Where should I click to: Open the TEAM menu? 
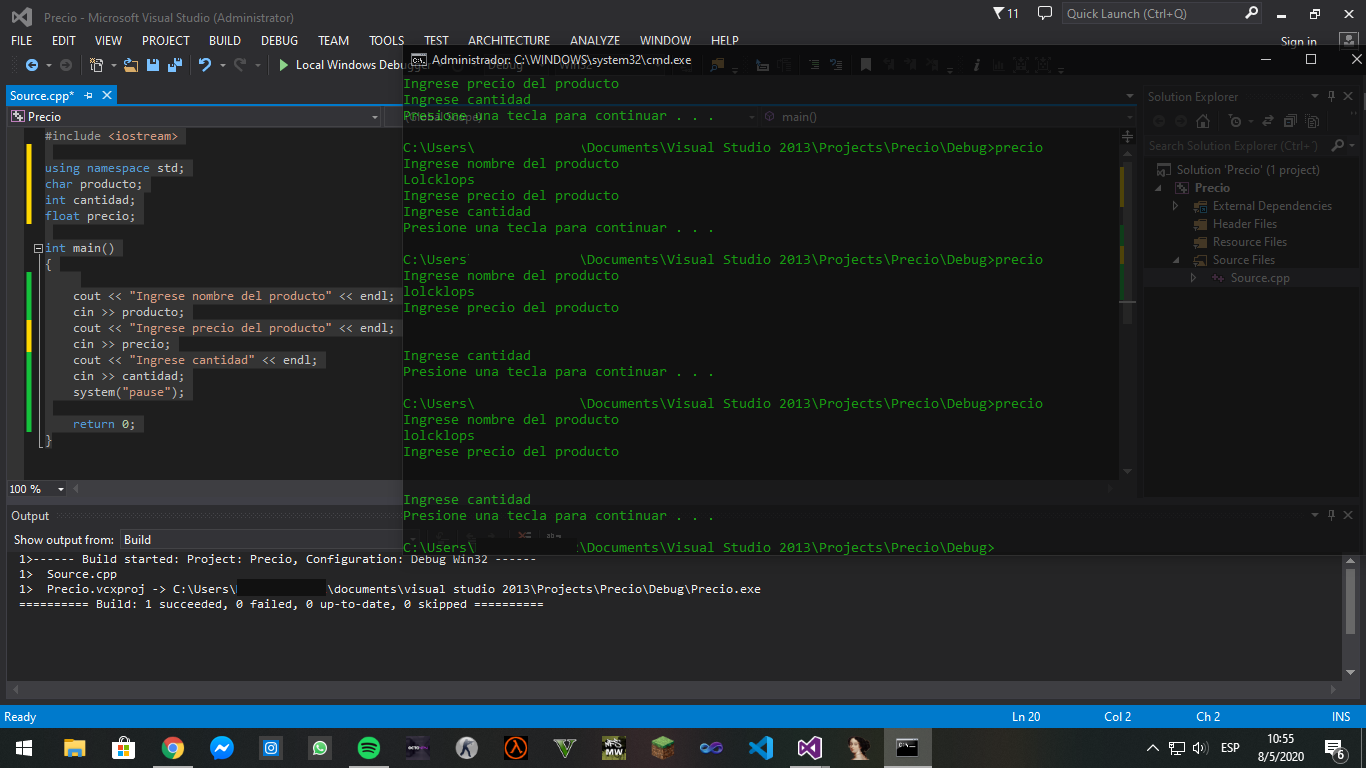333,41
